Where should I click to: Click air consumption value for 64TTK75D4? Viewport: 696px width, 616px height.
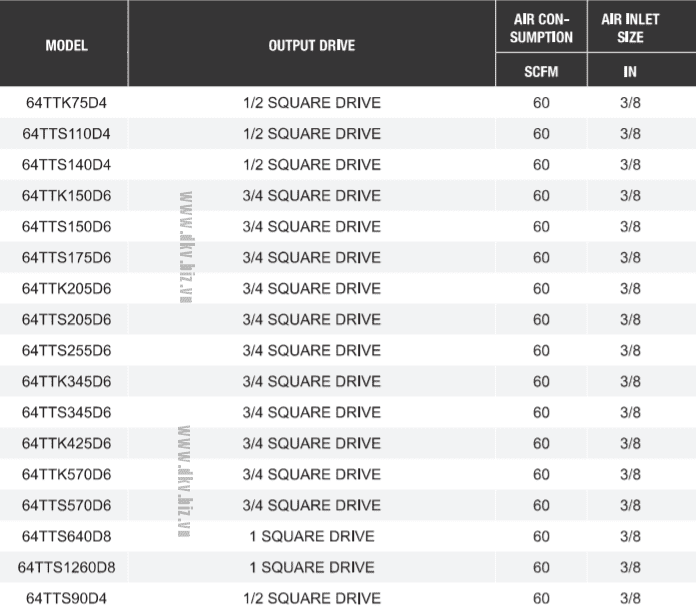coord(541,103)
